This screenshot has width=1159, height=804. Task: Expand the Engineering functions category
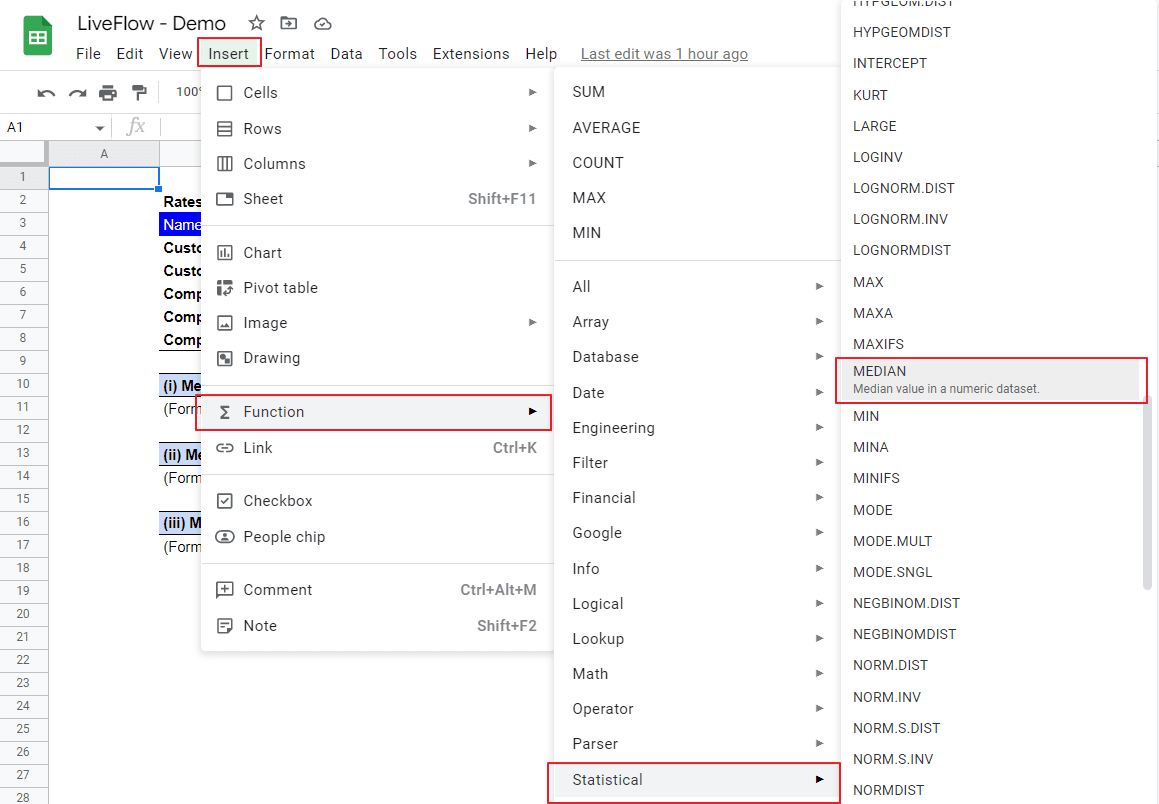[x=697, y=428]
